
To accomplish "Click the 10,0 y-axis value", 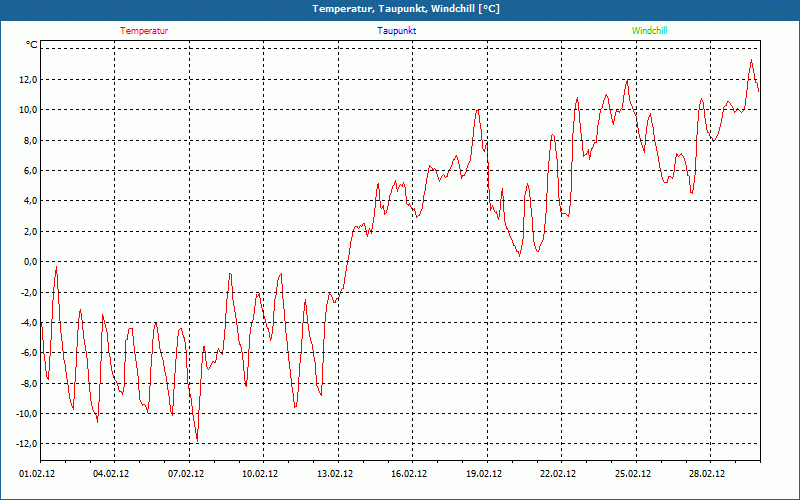I will [x=29, y=110].
